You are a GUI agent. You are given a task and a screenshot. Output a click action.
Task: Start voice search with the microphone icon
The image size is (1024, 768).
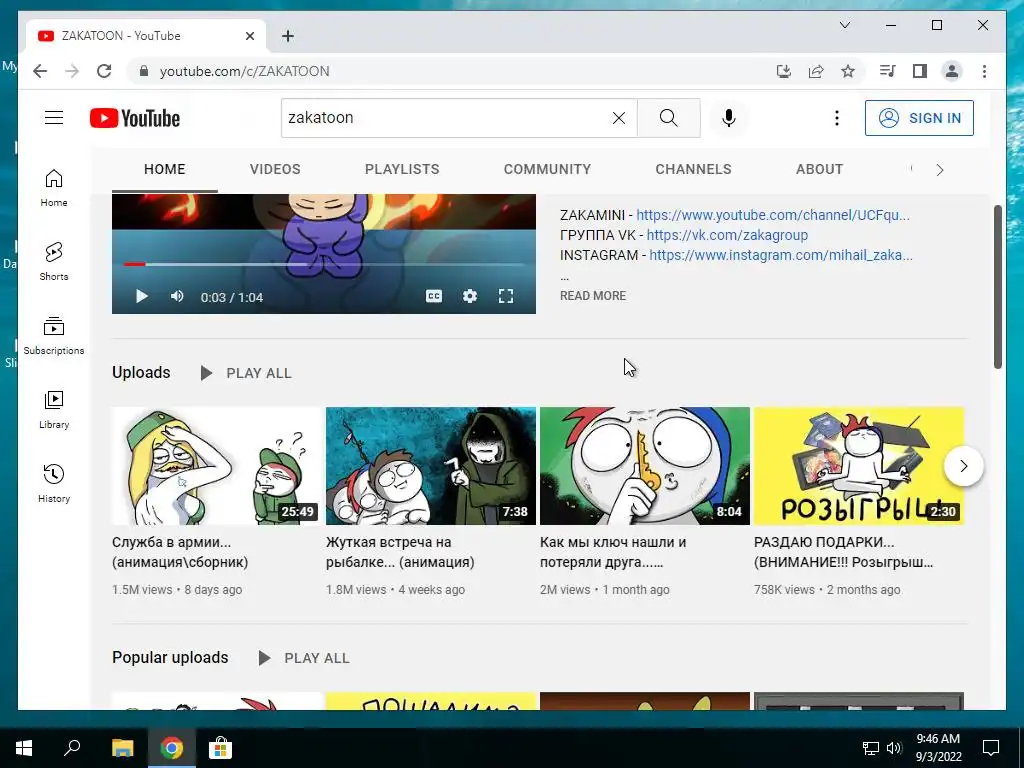[x=729, y=118]
